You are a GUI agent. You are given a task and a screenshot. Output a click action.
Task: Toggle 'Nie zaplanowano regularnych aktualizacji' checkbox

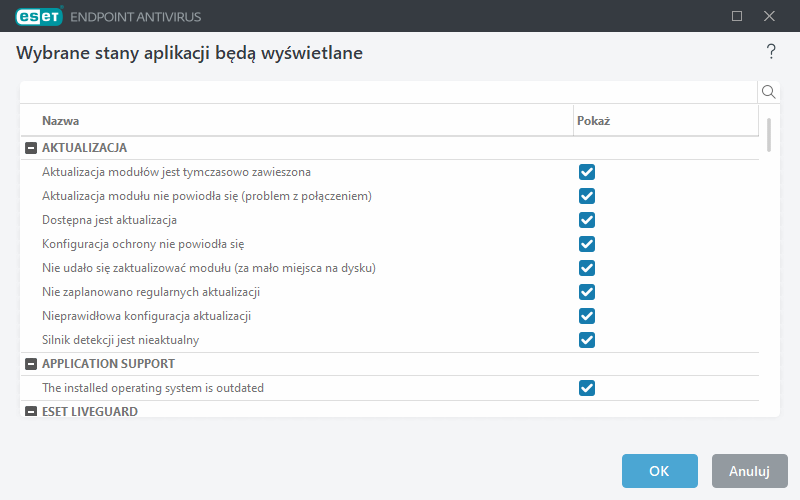click(x=587, y=292)
